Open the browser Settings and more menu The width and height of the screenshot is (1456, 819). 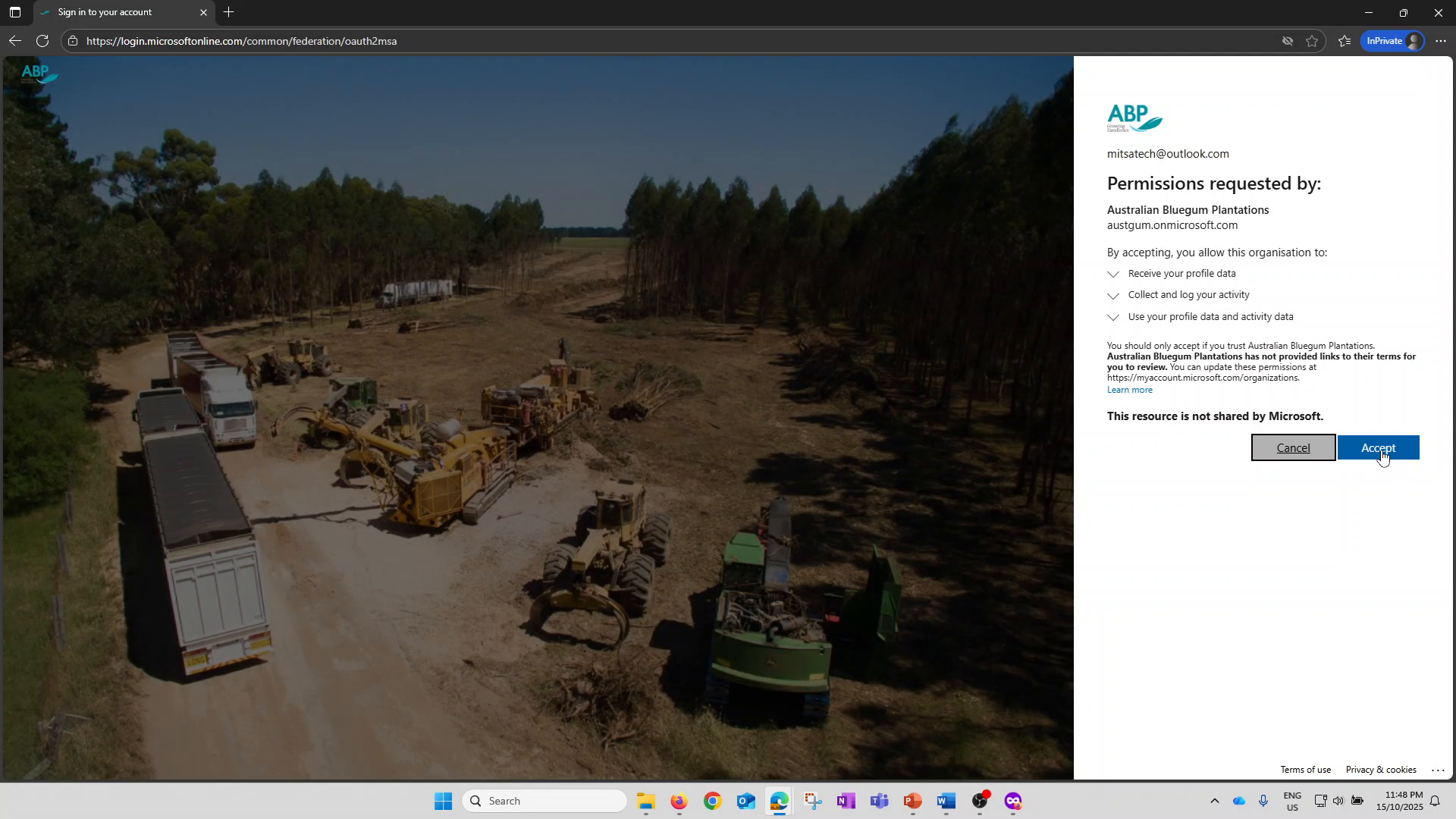1442,40
